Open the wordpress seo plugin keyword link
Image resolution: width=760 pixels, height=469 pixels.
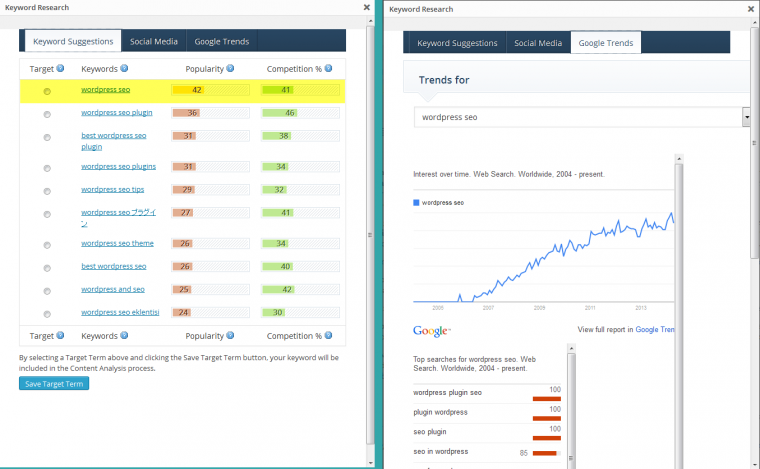coord(117,112)
